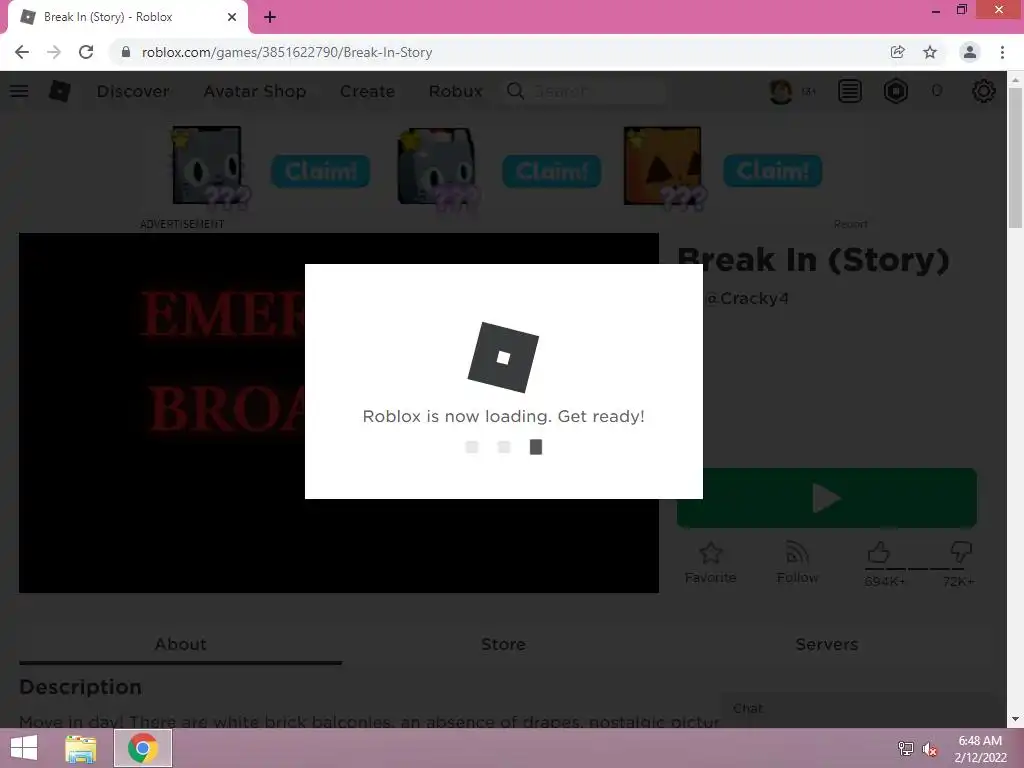
Task: Click the network tray icon
Action: coord(906,749)
